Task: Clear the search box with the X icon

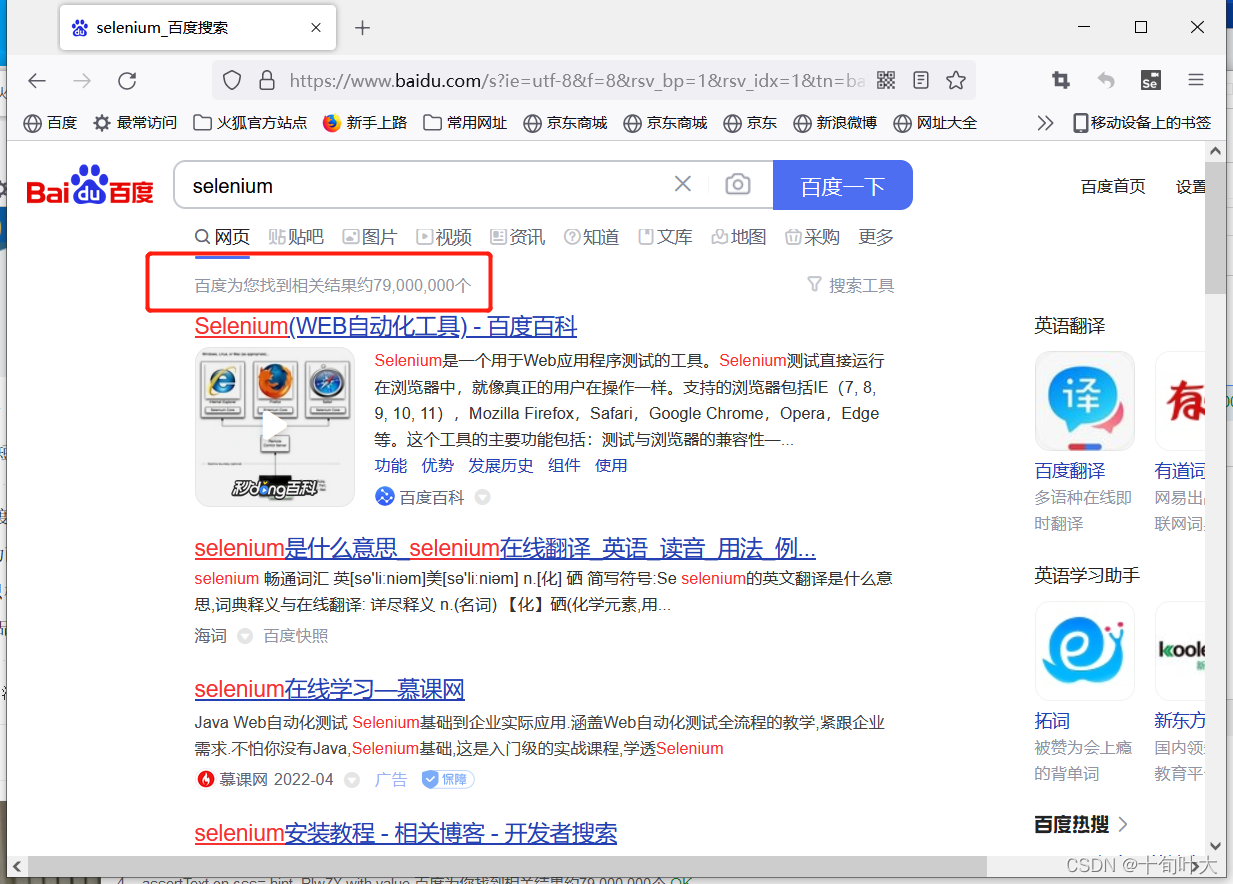Action: tap(683, 184)
